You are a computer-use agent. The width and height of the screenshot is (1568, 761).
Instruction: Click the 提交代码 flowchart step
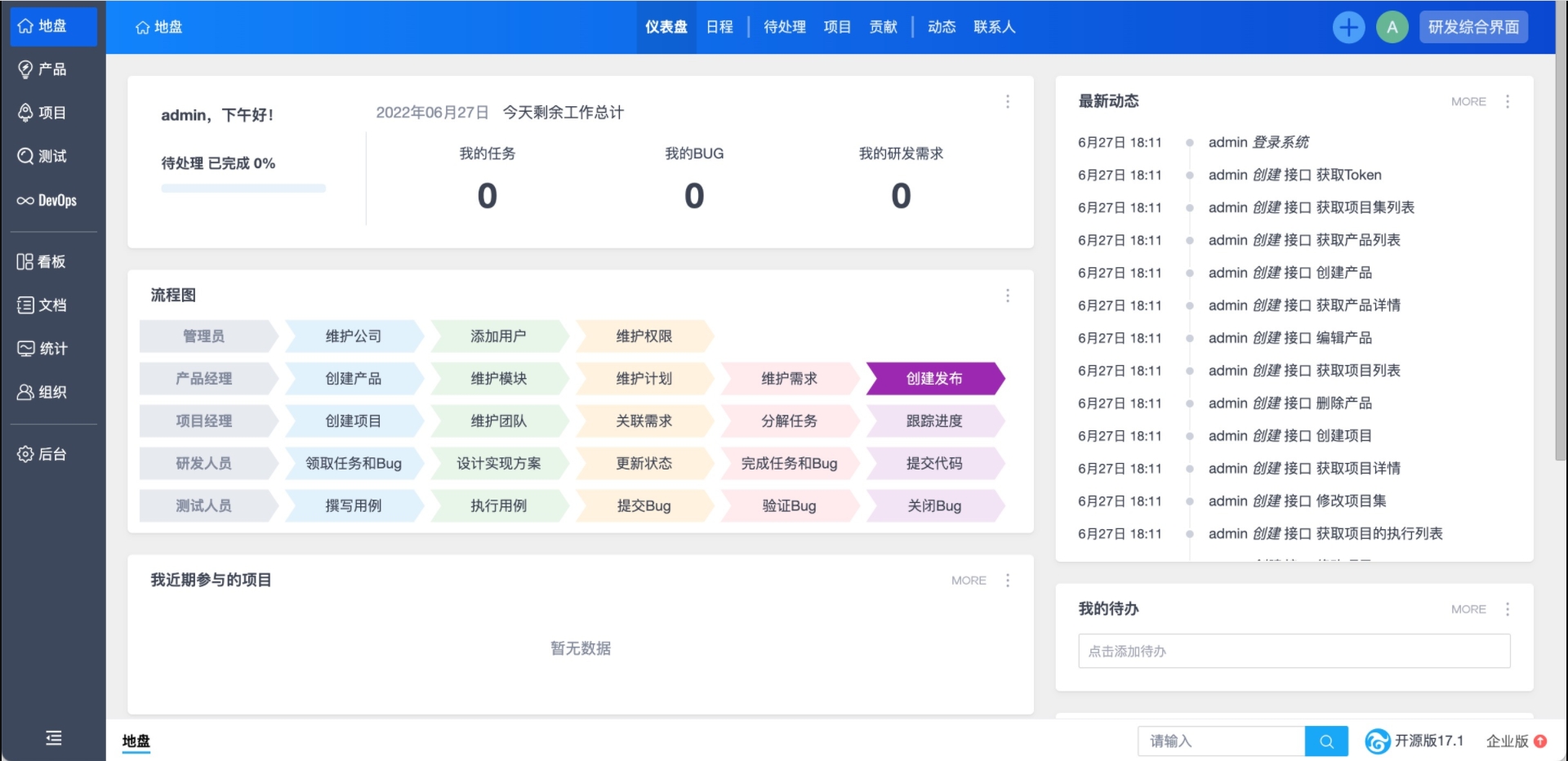tap(935, 463)
